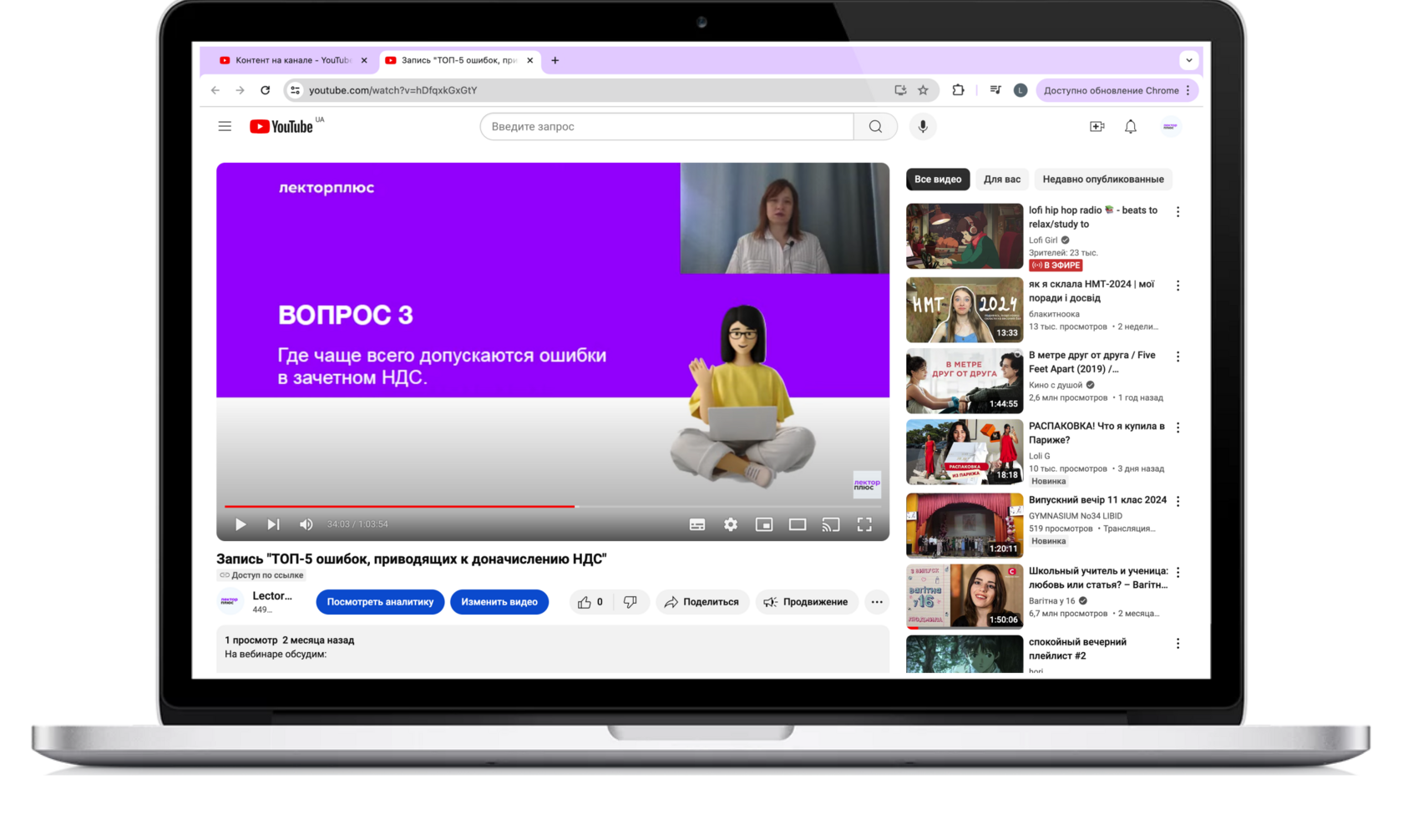Image resolution: width=1403 pixels, height=840 pixels.
Task: Bookmark this page with the star
Action: [x=924, y=90]
